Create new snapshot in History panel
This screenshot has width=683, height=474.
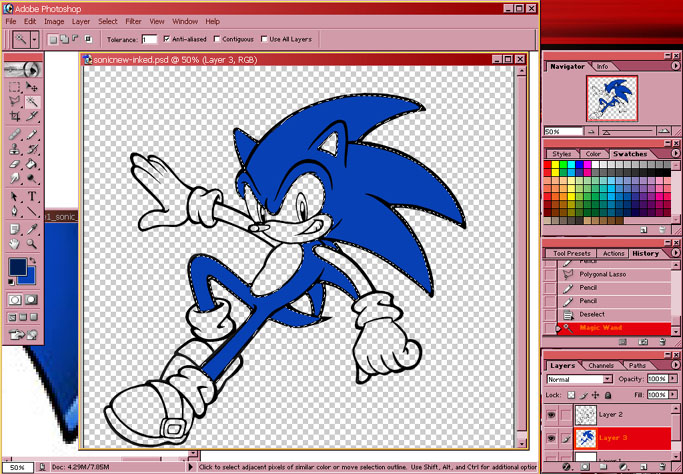coord(642,342)
